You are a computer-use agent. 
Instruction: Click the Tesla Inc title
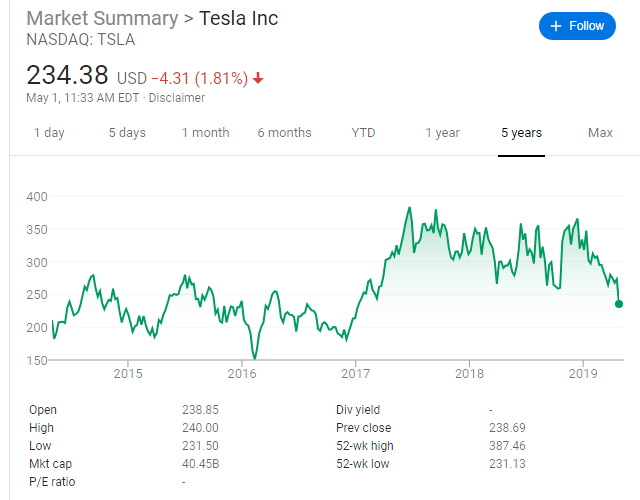pyautogui.click(x=238, y=19)
